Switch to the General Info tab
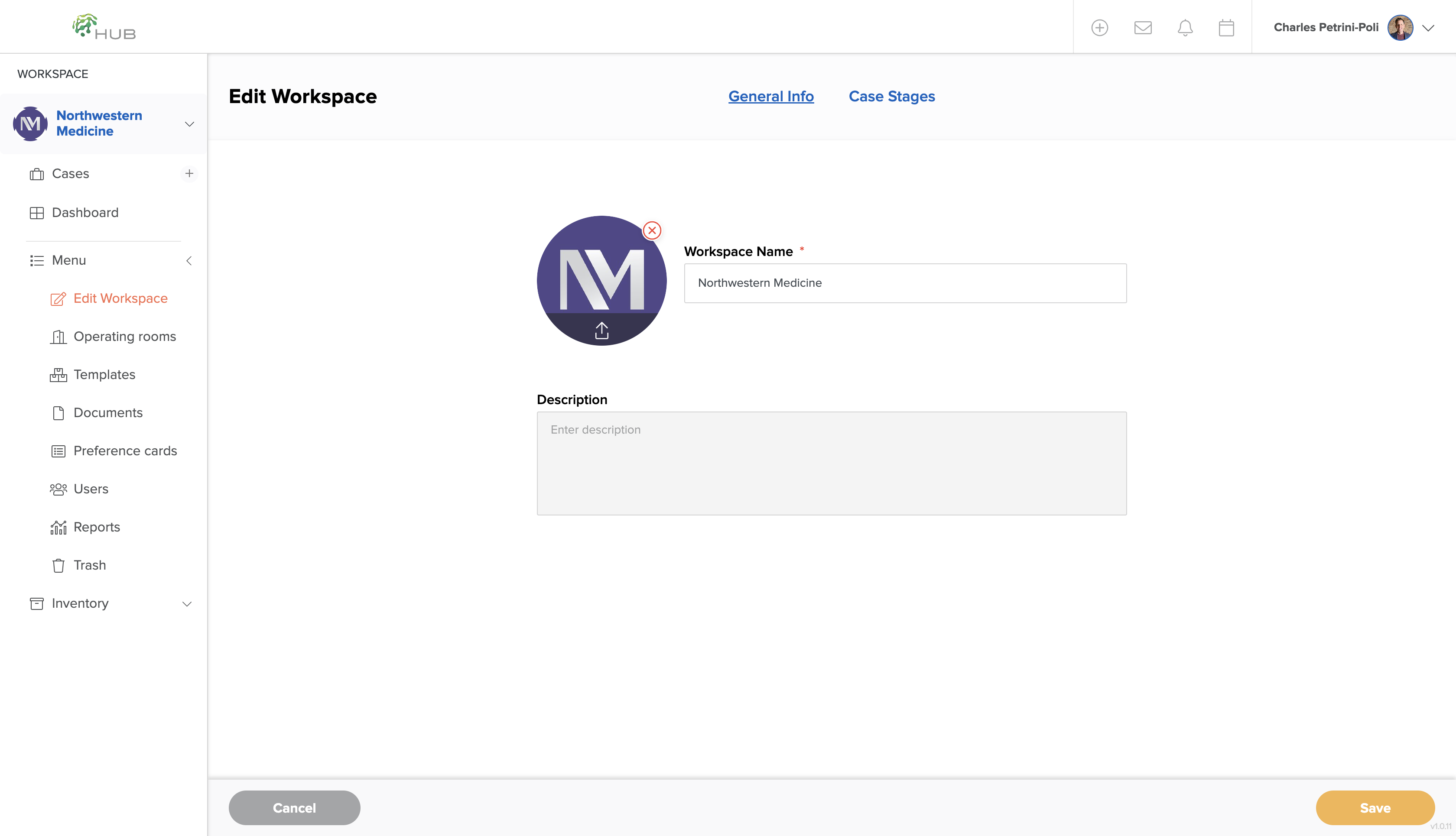 tap(771, 97)
